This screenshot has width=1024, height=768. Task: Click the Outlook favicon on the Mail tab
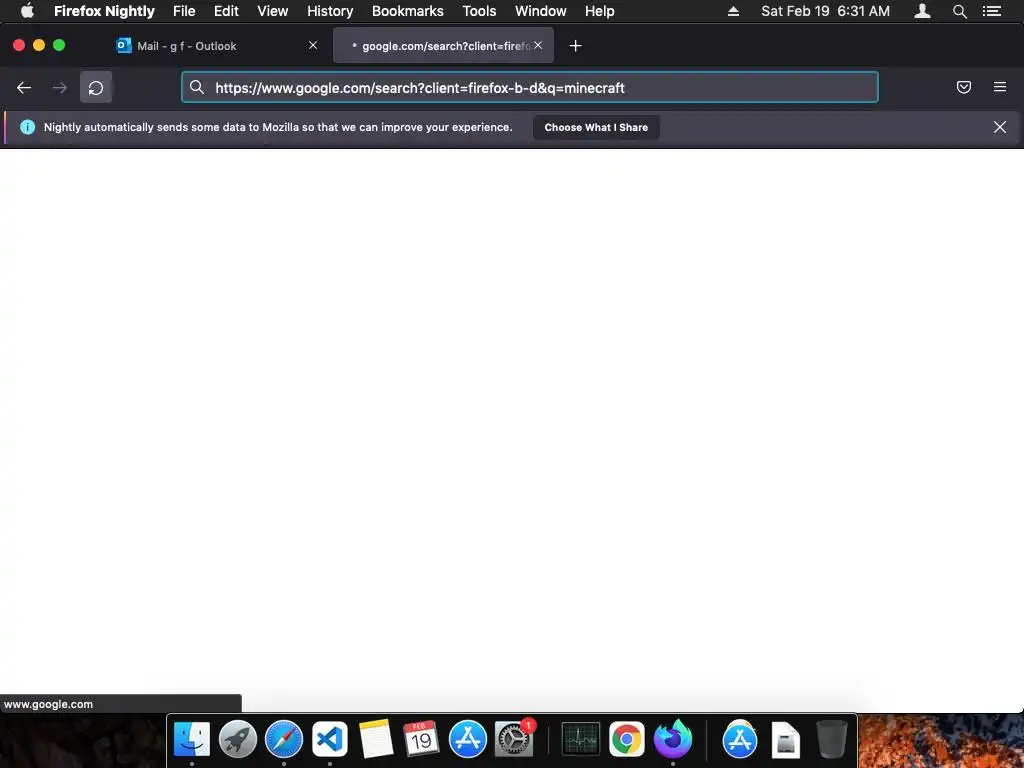click(123, 45)
